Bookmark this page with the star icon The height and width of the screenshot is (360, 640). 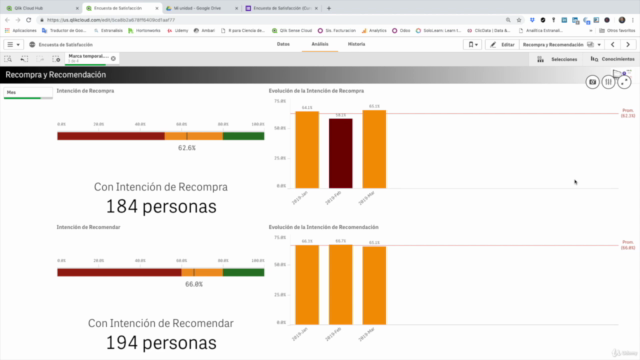[519, 20]
